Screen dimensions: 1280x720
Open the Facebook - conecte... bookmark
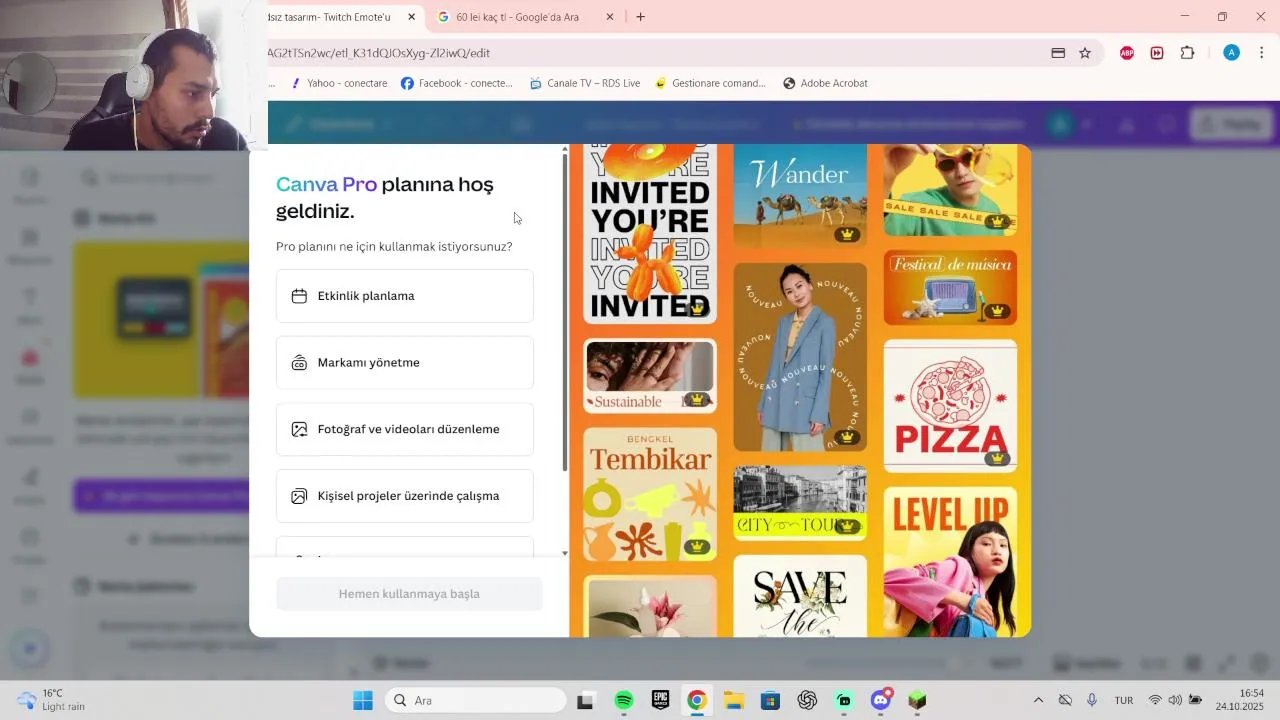click(456, 83)
